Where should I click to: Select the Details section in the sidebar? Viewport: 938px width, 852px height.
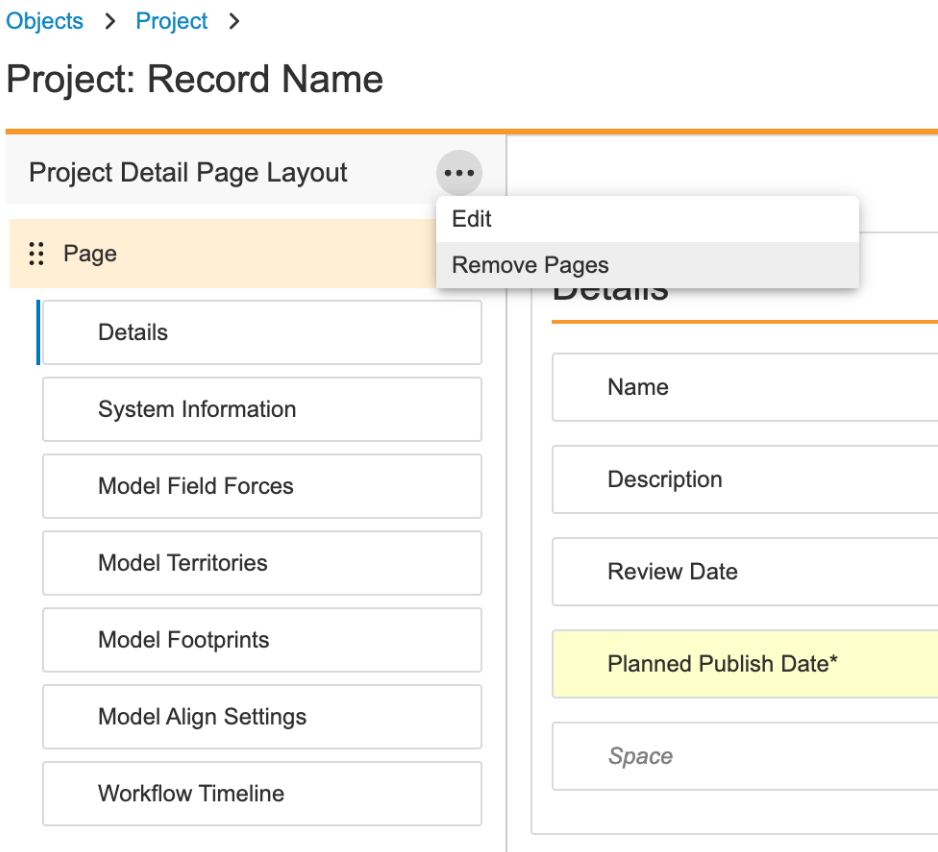(x=261, y=333)
